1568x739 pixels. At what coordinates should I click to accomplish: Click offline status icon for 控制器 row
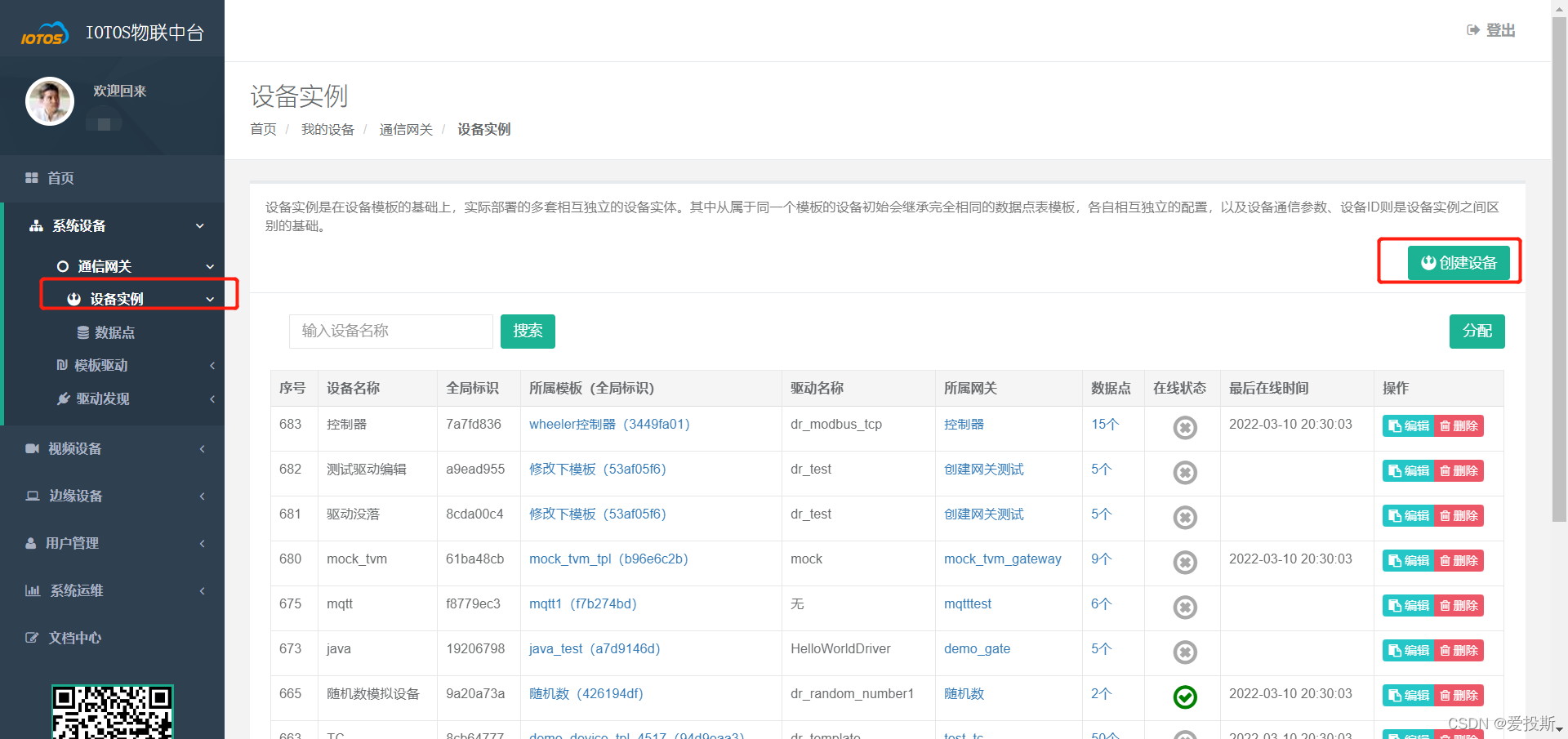point(1185,428)
